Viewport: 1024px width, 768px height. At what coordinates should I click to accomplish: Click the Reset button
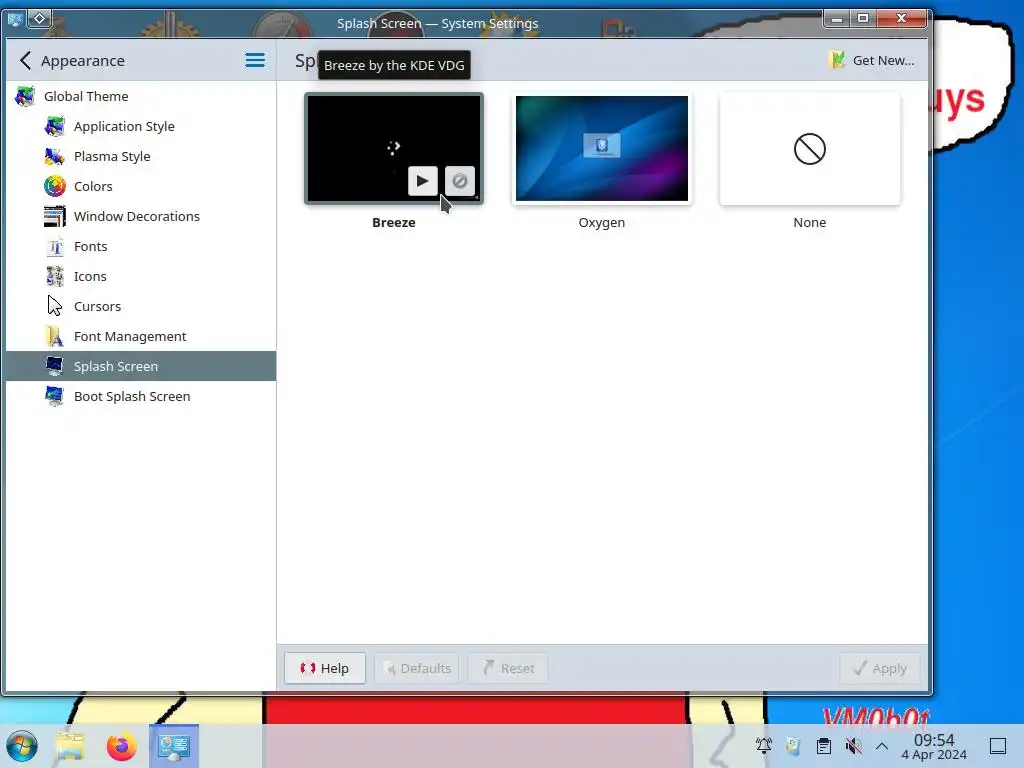coord(508,668)
